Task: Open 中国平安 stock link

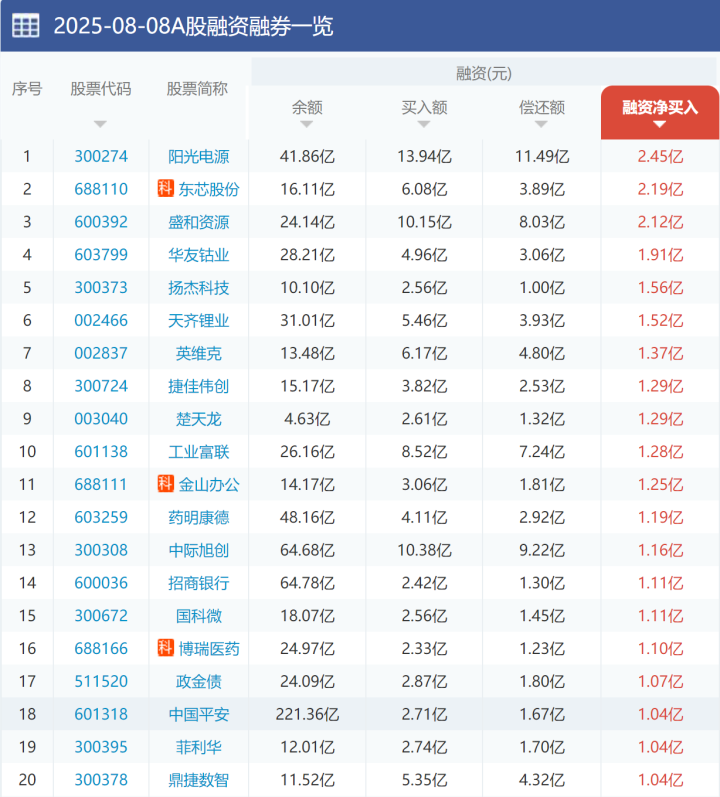Action: click(x=199, y=714)
